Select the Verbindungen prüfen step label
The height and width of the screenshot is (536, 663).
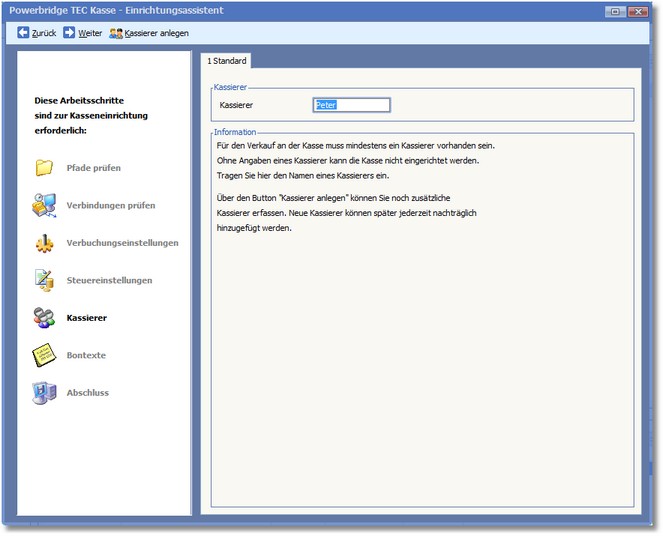(x=111, y=206)
